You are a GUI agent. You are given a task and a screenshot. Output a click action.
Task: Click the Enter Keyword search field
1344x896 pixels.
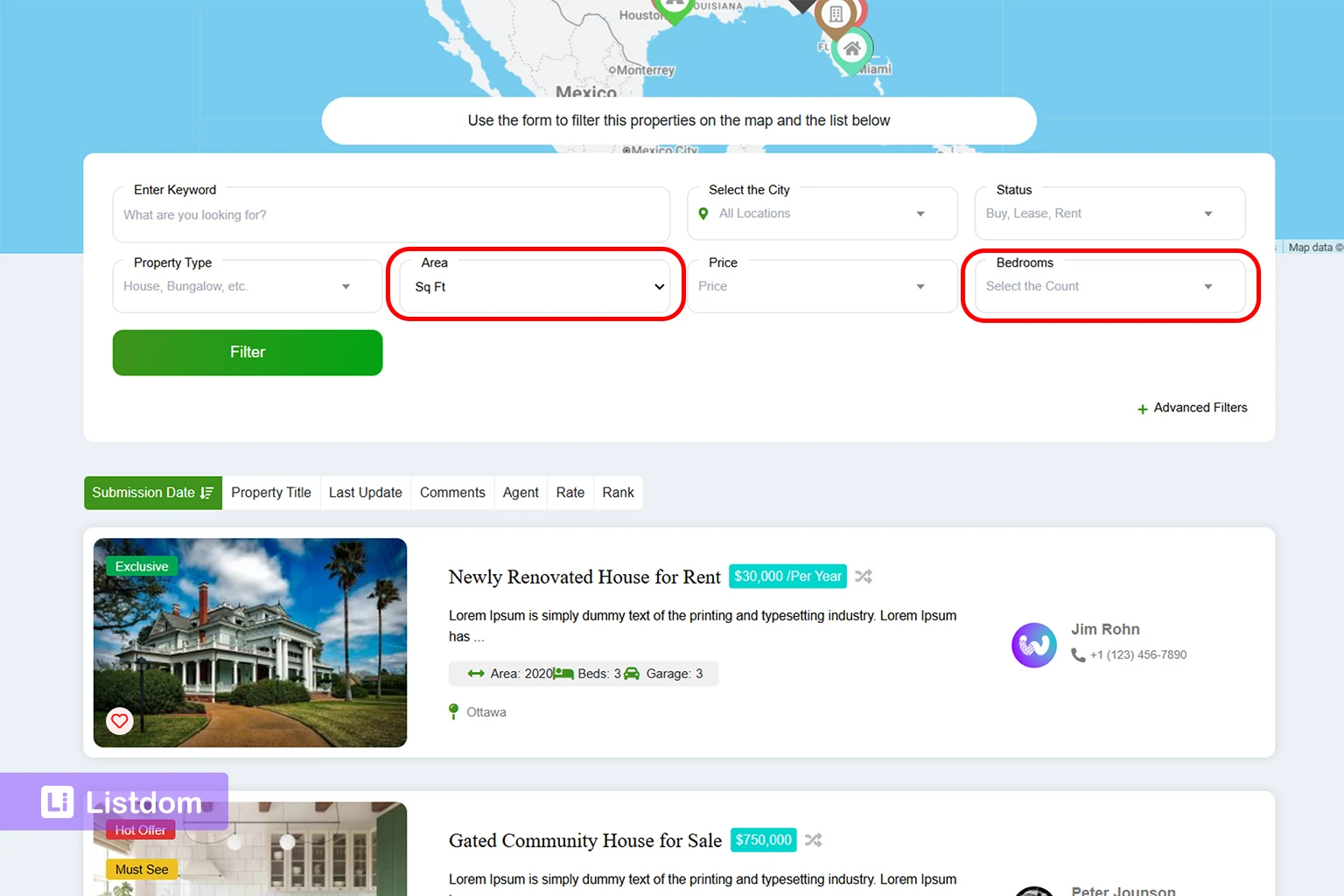[x=390, y=215]
